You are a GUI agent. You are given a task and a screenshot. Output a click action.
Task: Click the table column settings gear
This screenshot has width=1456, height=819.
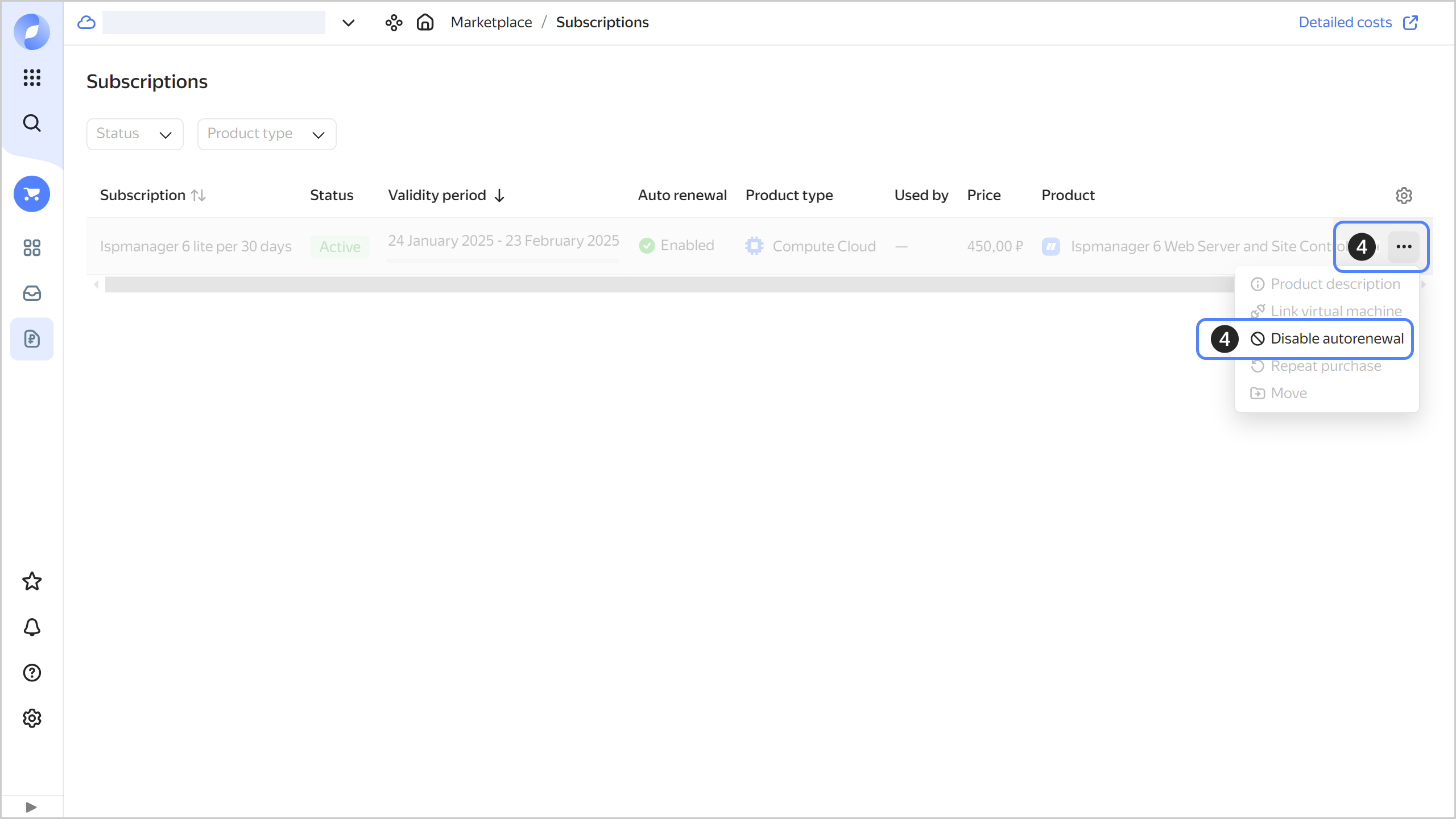pyautogui.click(x=1404, y=196)
